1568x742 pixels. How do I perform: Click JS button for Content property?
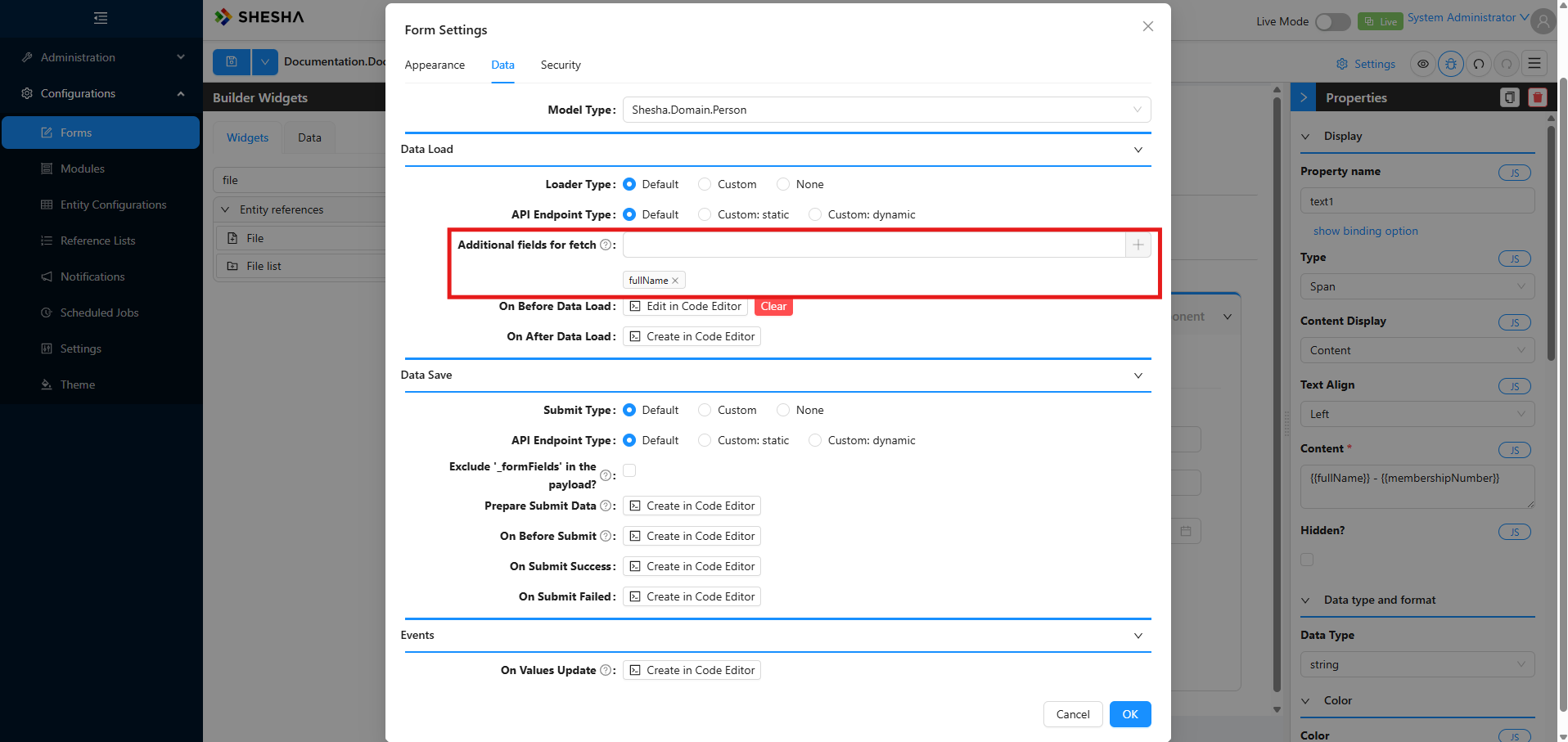pos(1515,450)
